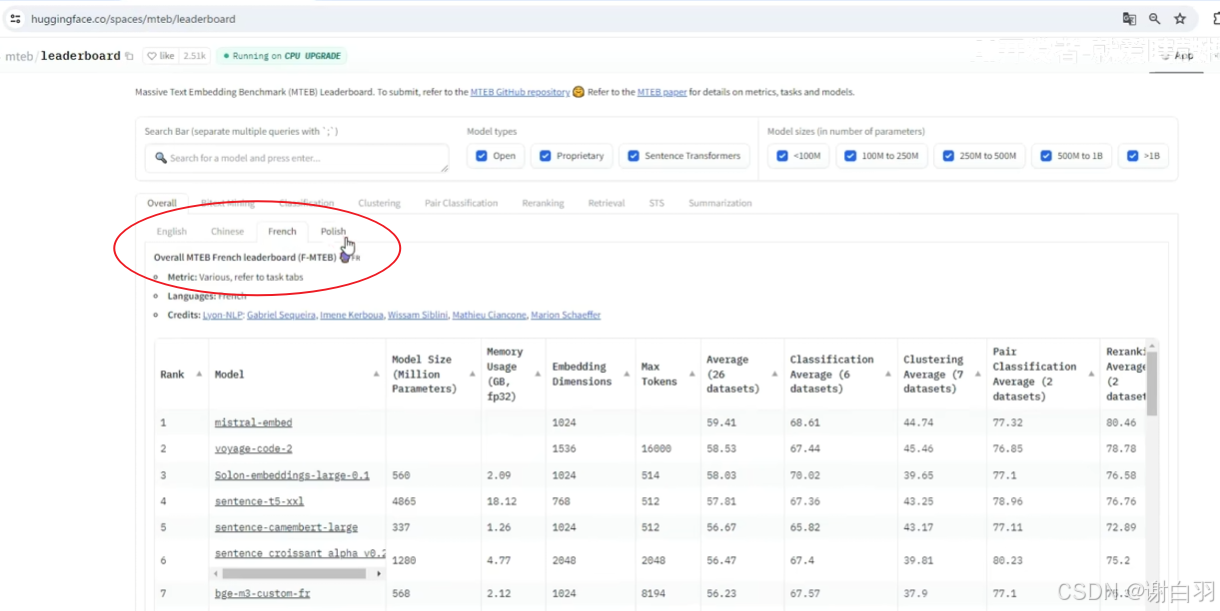Open the Solon-embeddings-large-0.1 model link
Image resolution: width=1220 pixels, height=611 pixels.
(292, 475)
